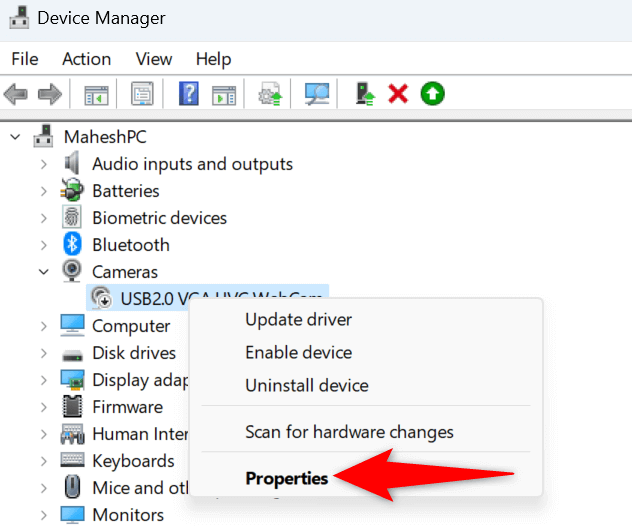Expand the Computer chevron

(44, 326)
